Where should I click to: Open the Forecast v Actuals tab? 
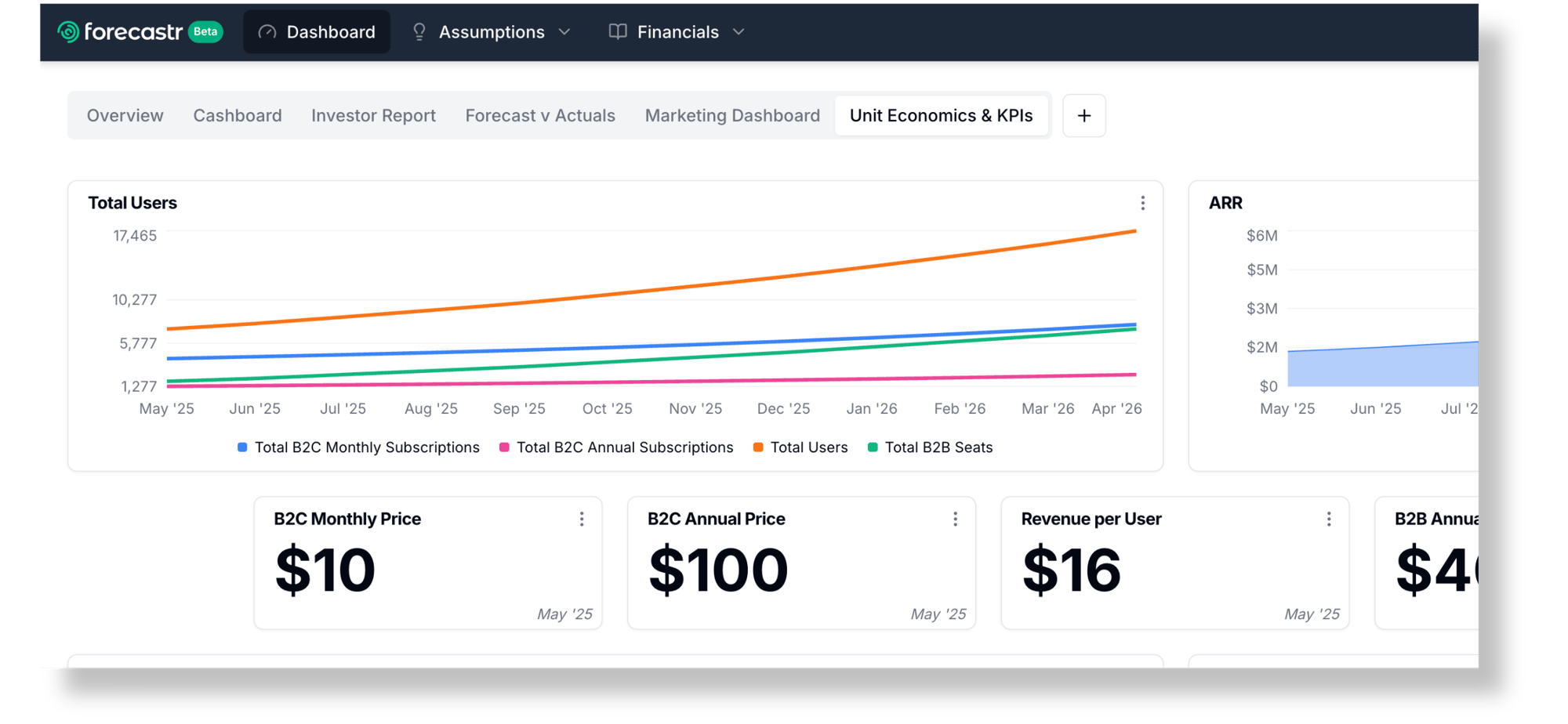pyautogui.click(x=540, y=115)
